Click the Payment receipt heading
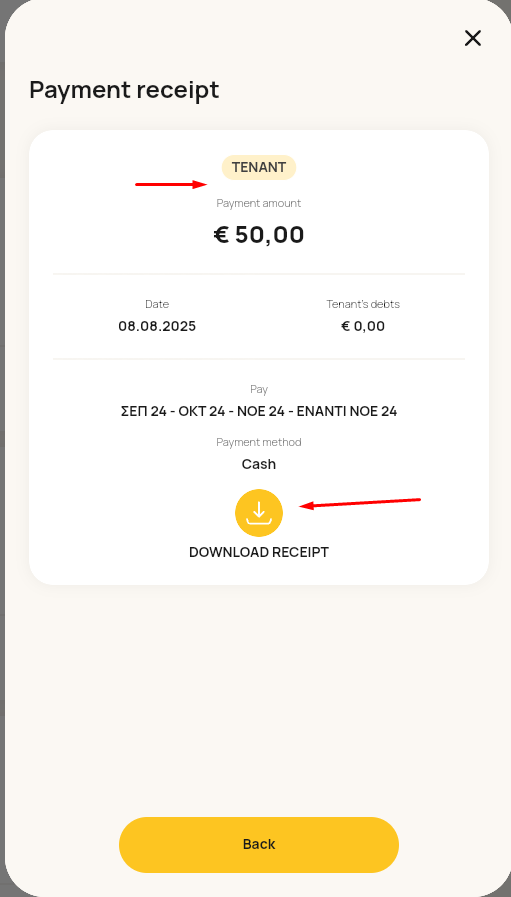The height and width of the screenshot is (897, 511). tap(124, 90)
